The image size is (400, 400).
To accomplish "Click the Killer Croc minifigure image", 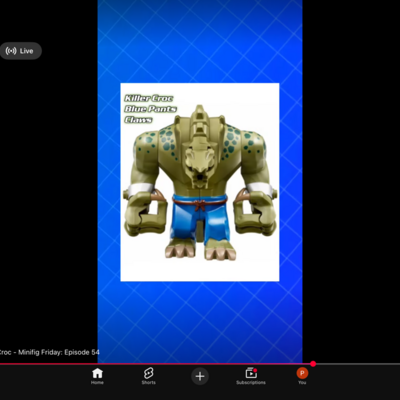I will coord(200,182).
